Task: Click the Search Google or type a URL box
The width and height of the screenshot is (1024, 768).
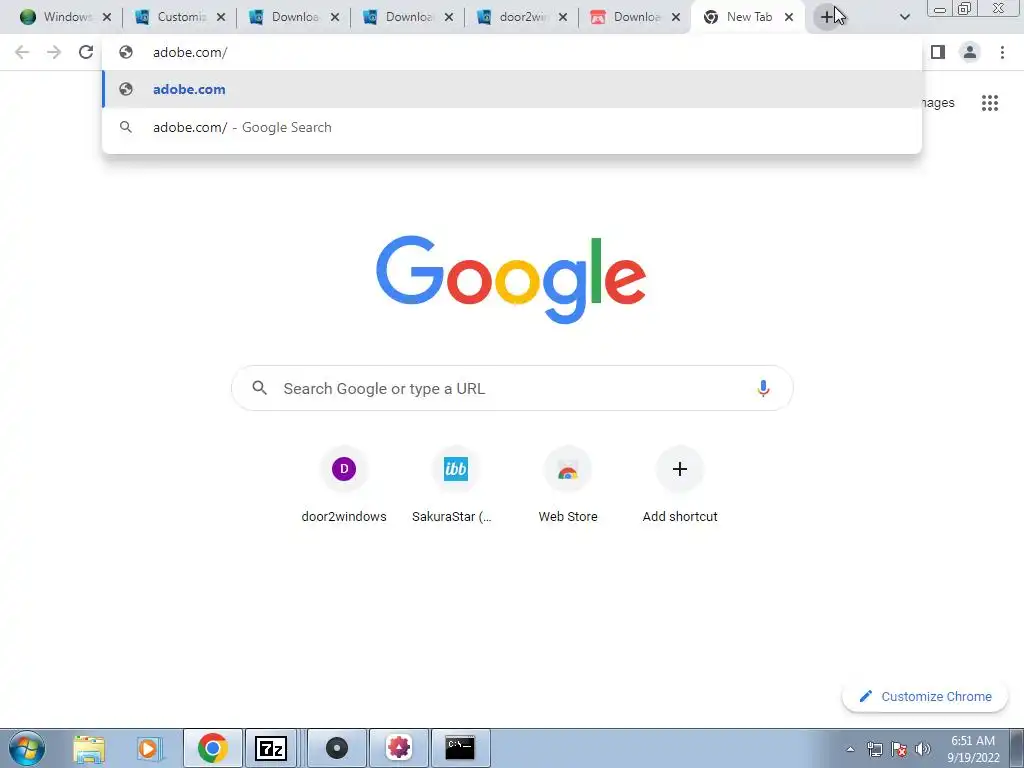Action: (x=512, y=389)
